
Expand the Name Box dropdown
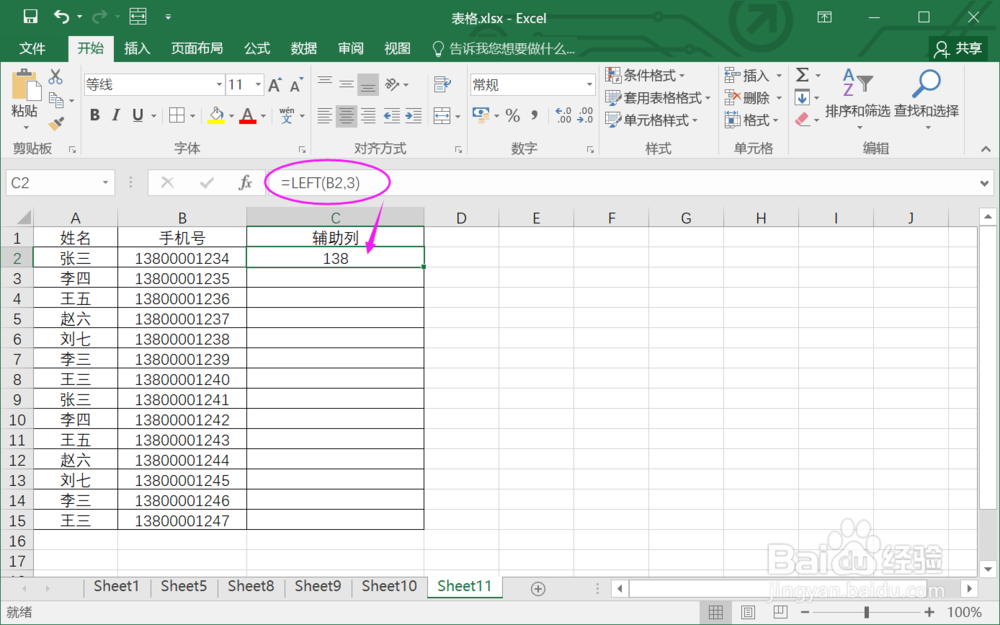105,183
